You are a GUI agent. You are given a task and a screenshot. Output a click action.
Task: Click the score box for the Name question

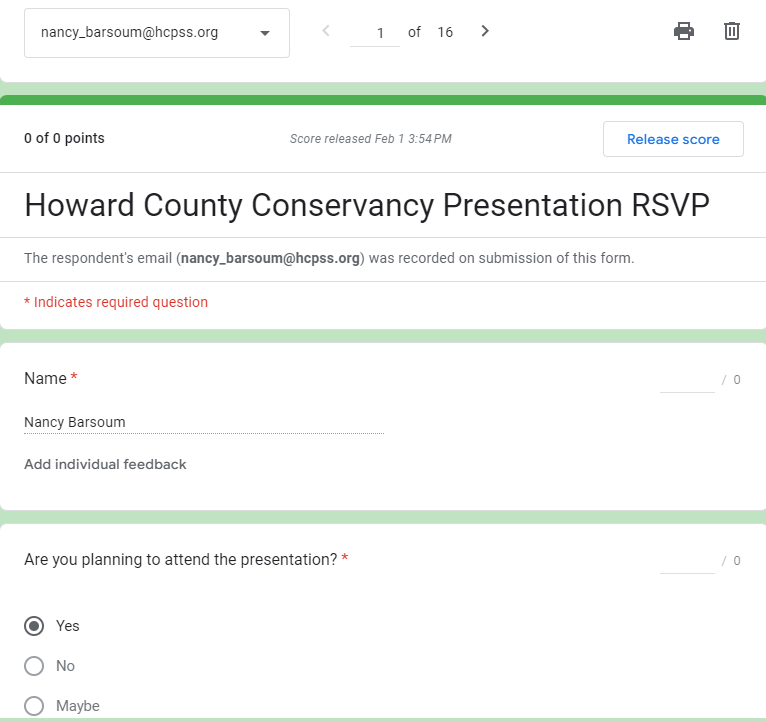click(687, 380)
